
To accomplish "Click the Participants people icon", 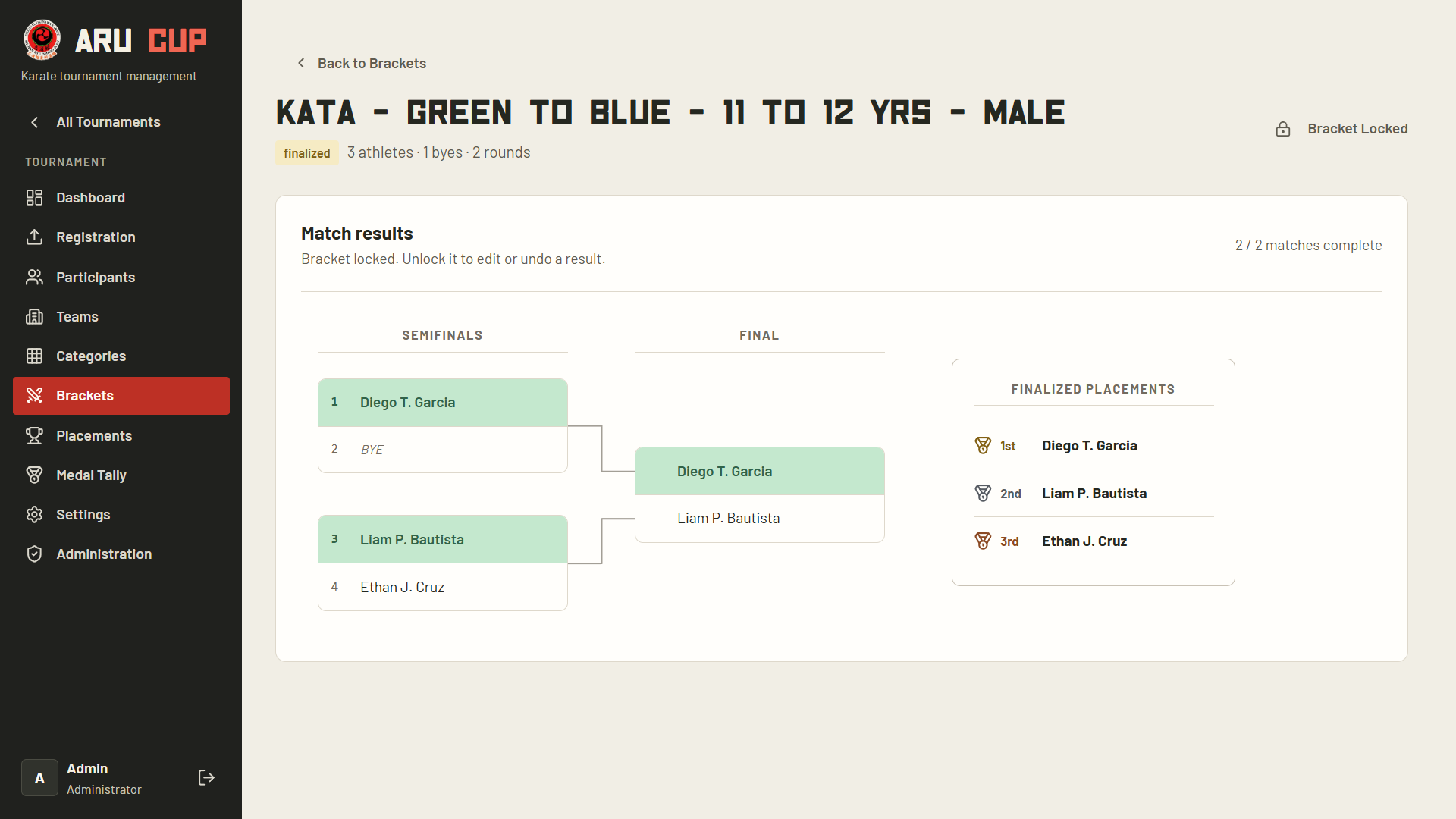I will [x=34, y=278].
